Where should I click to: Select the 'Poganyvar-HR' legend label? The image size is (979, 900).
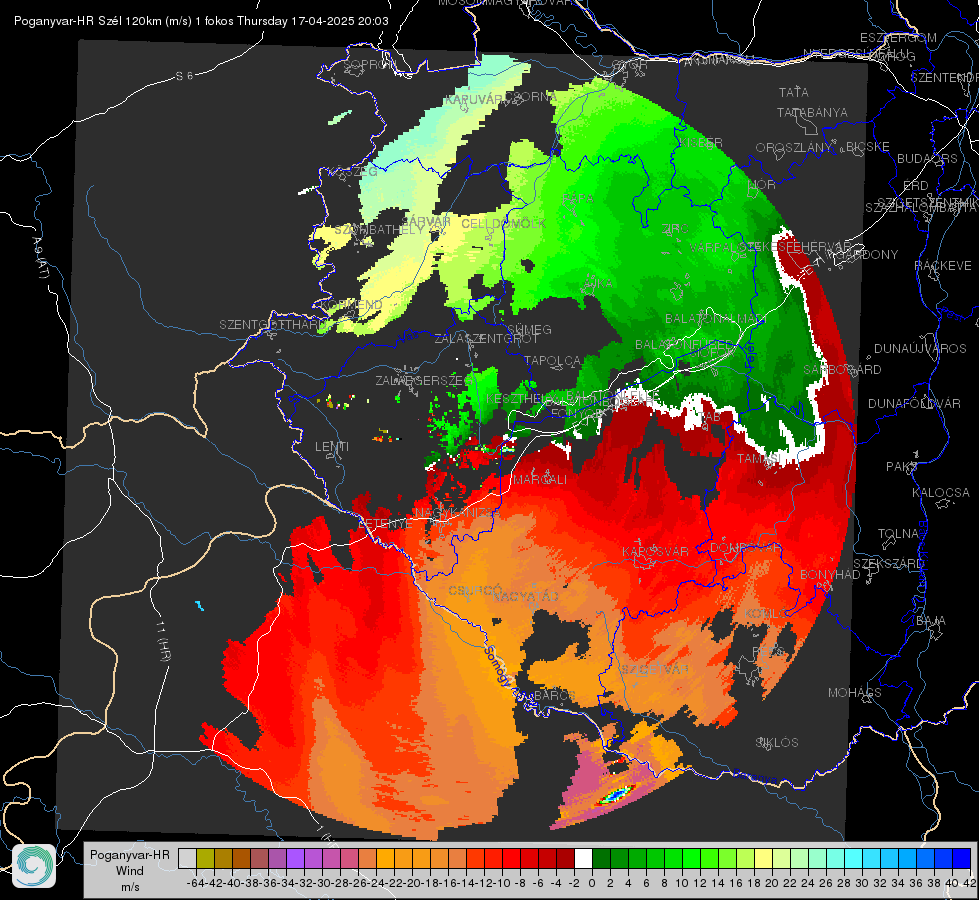[130, 855]
